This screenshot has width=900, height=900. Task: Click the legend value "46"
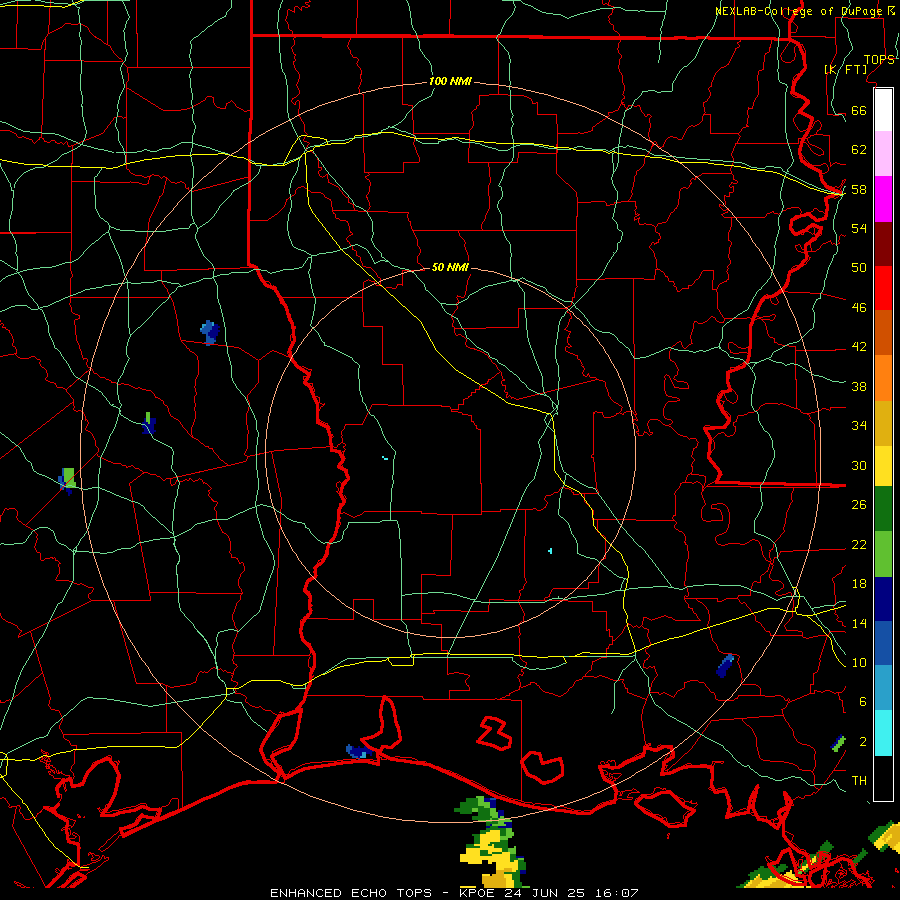pyautogui.click(x=859, y=308)
